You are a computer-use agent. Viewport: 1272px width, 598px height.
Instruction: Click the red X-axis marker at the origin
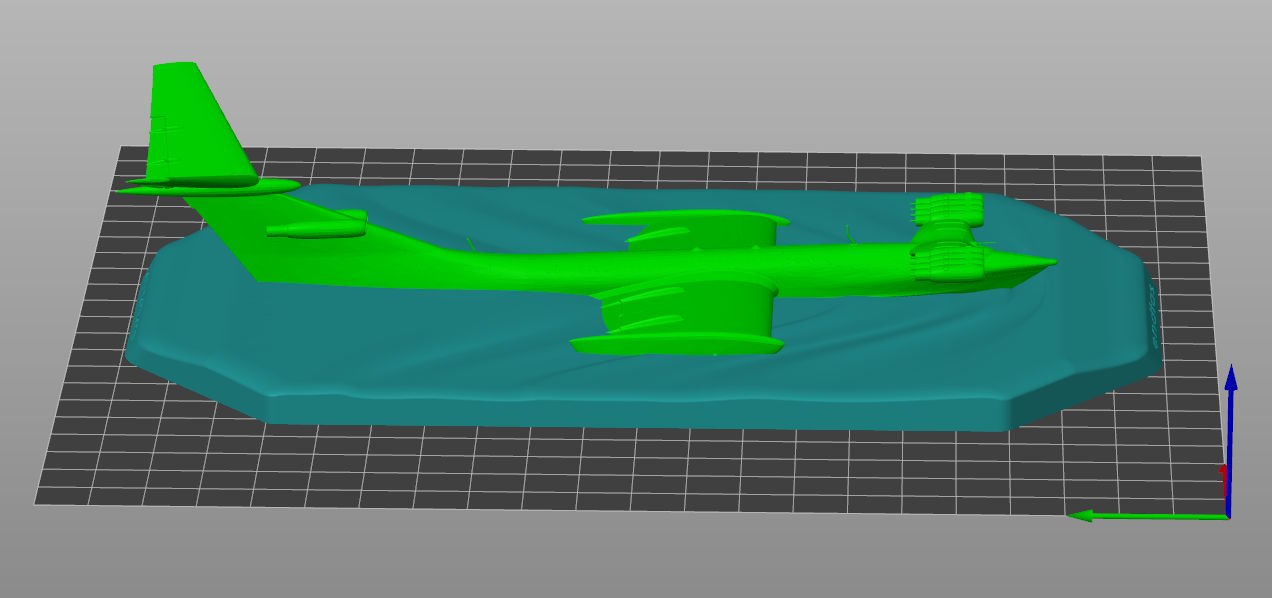pyautogui.click(x=1223, y=469)
